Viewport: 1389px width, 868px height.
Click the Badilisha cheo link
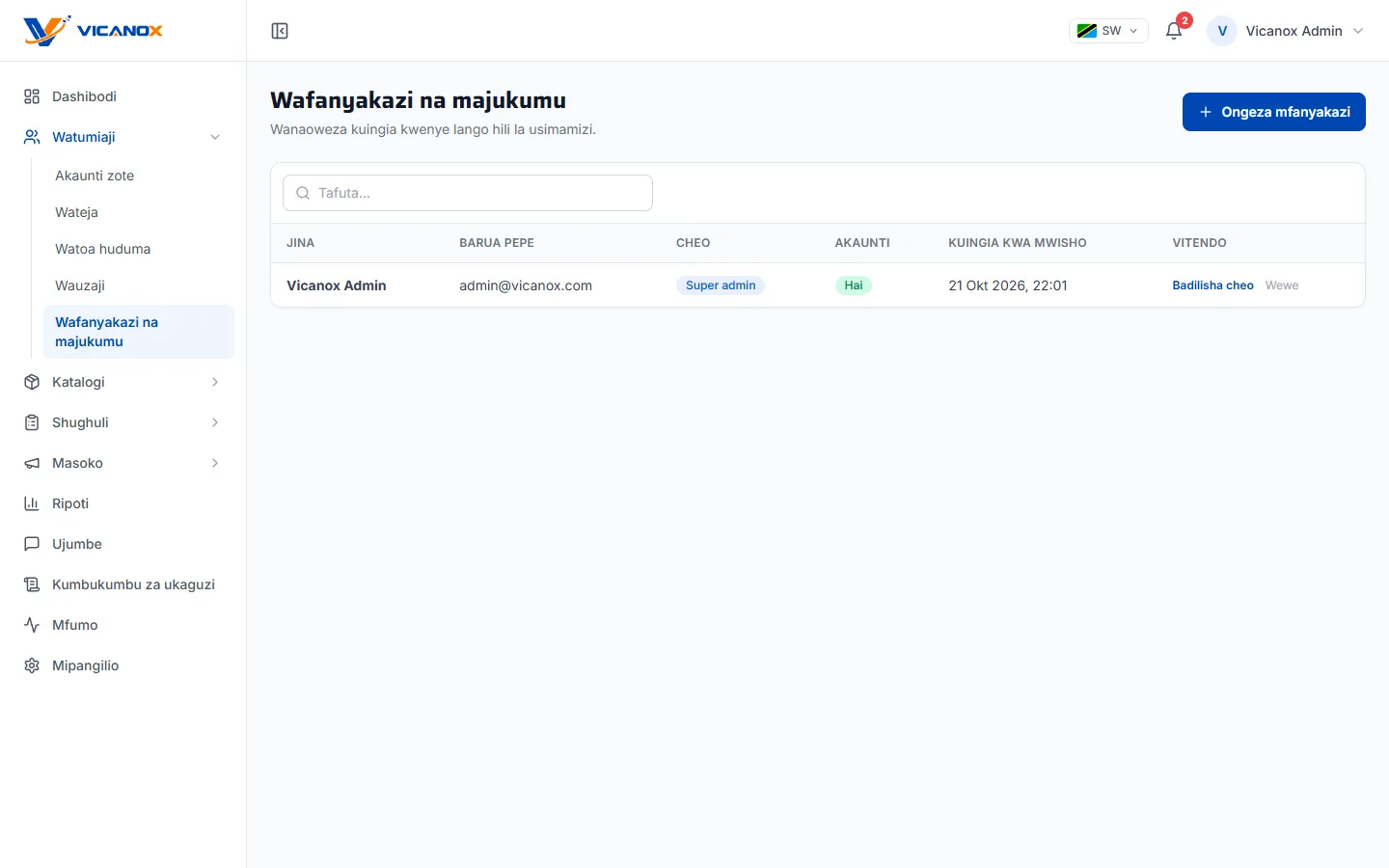(x=1212, y=285)
